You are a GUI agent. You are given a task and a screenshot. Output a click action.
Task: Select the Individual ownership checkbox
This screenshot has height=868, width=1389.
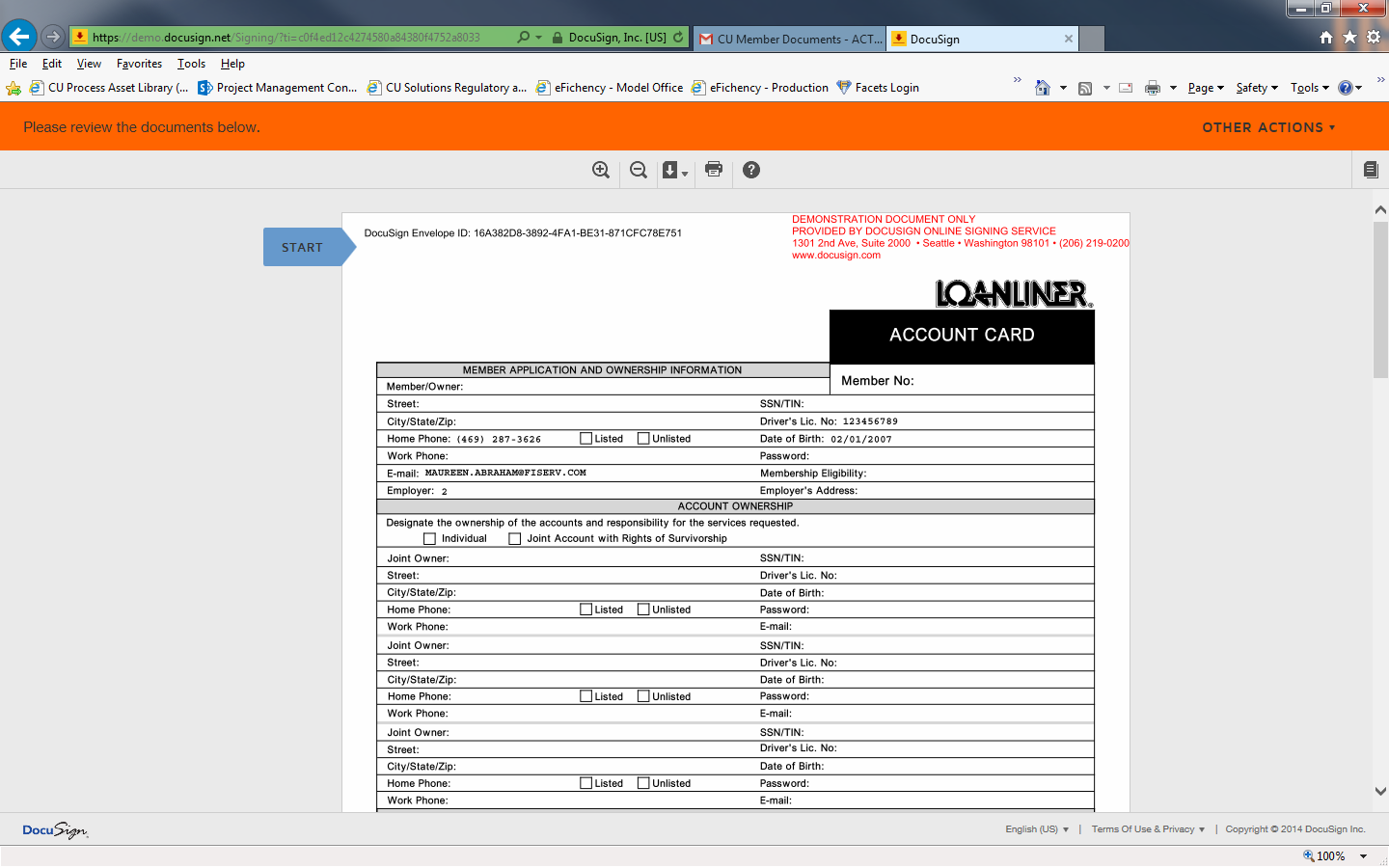(429, 538)
